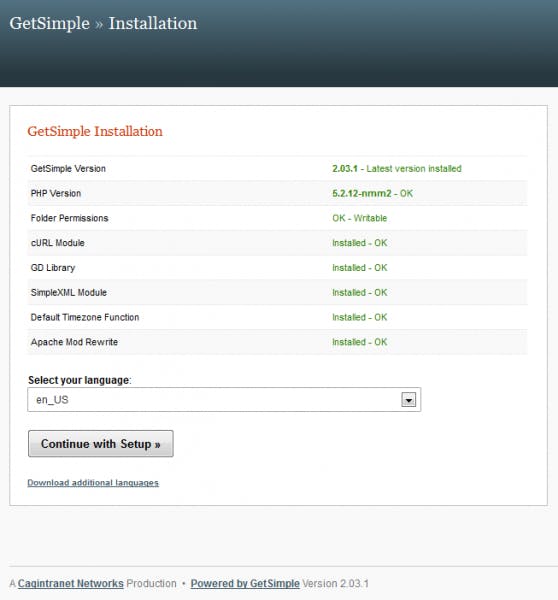Select the GD Library label
Screen dimensions: 558x600
pos(53,268)
